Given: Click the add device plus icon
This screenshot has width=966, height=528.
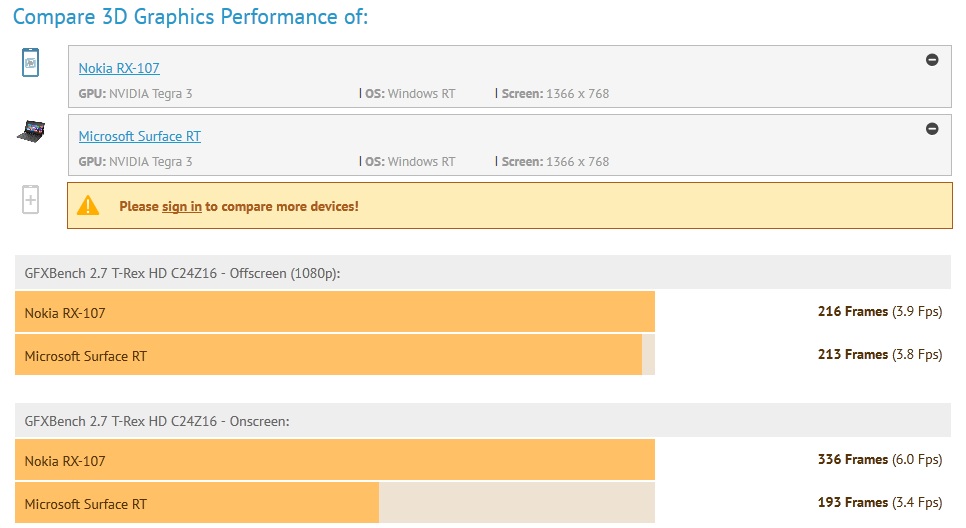Looking at the screenshot, I should [x=31, y=201].
